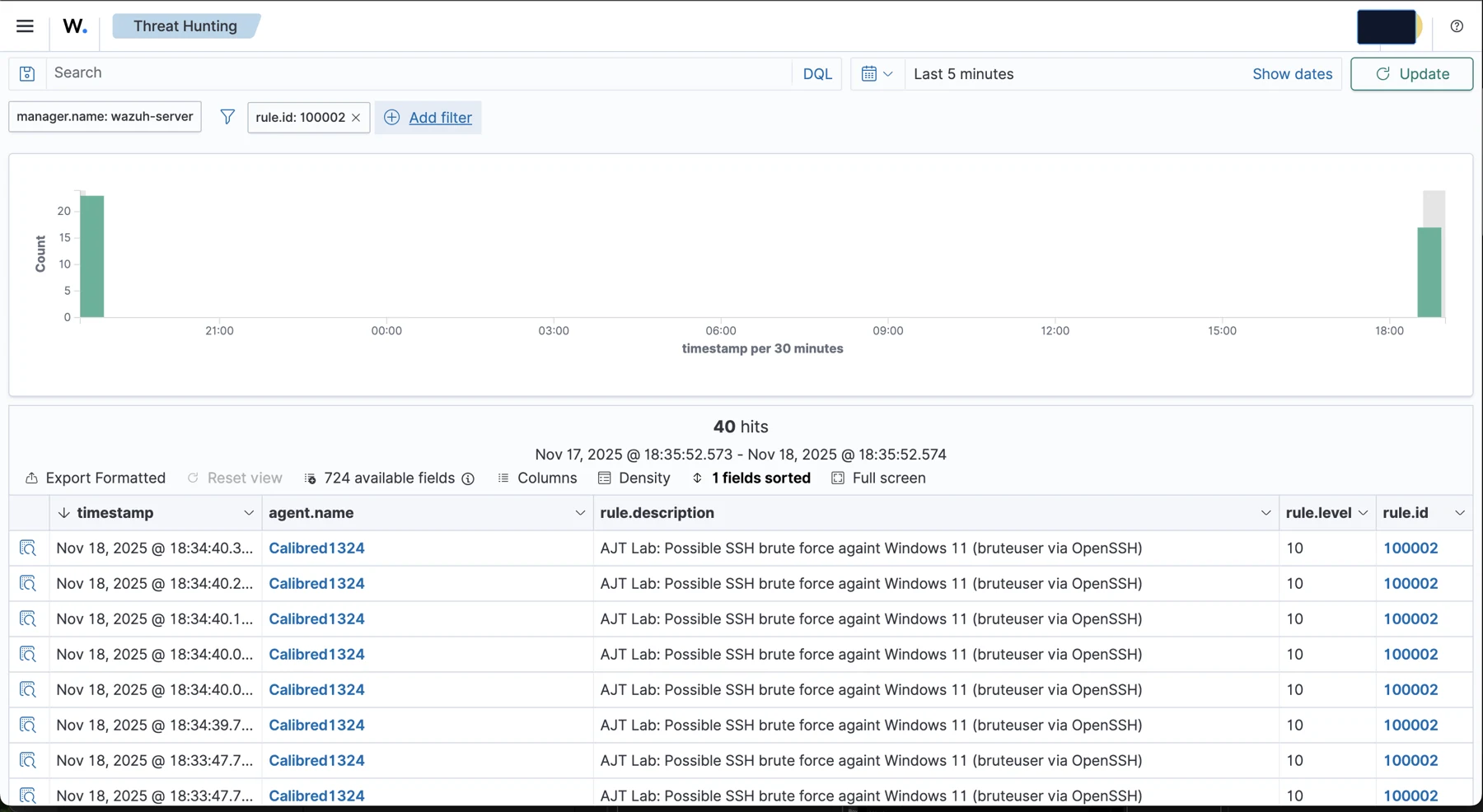This screenshot has height=812, width=1483.
Task: Open Calibred1324 link in 18:34:39.7 row
Action: [316, 726]
